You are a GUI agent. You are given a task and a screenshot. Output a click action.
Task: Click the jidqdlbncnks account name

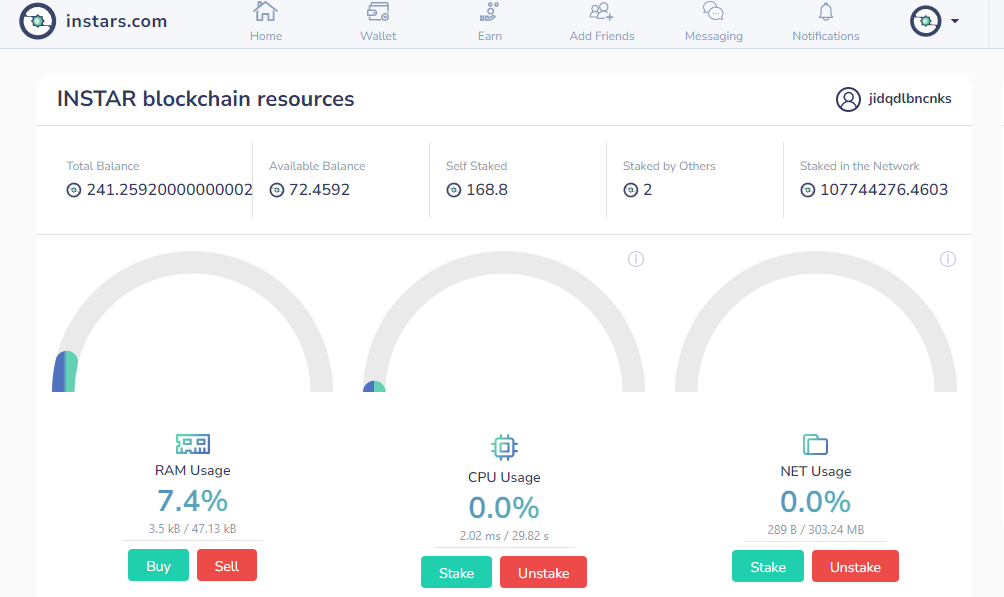[x=909, y=99]
